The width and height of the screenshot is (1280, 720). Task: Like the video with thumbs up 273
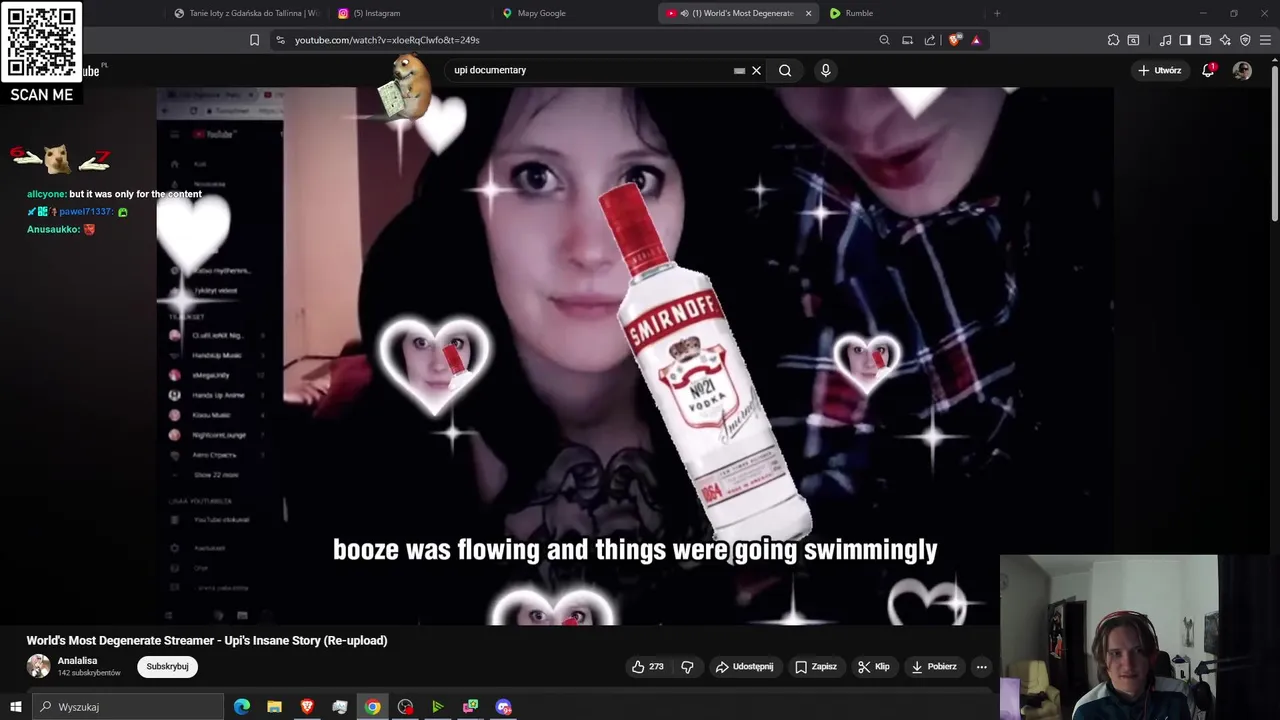(648, 666)
